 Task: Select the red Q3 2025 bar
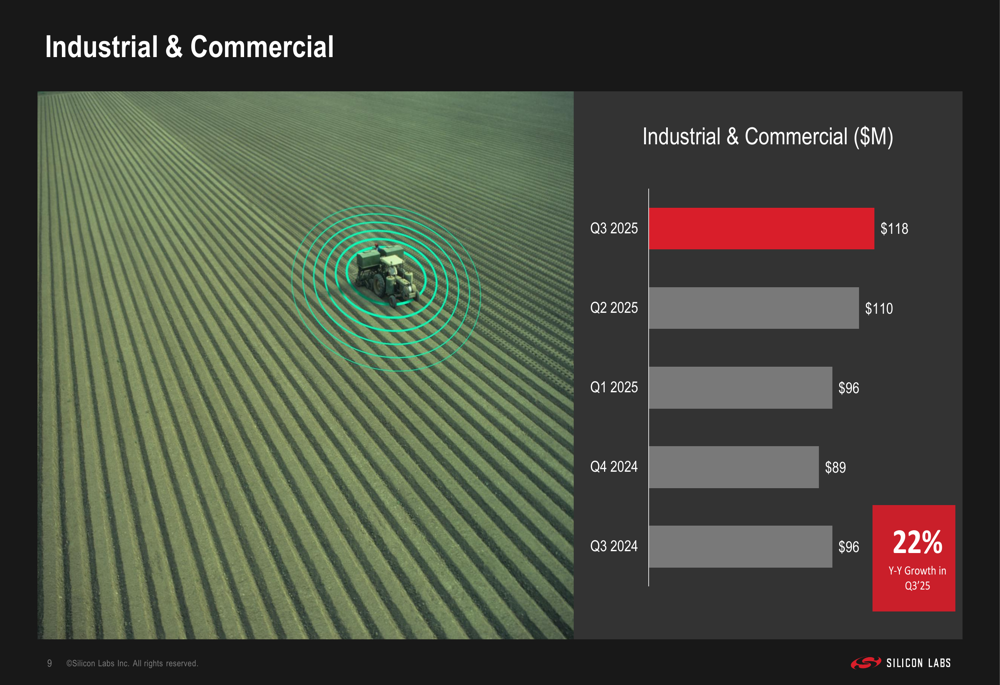click(761, 229)
